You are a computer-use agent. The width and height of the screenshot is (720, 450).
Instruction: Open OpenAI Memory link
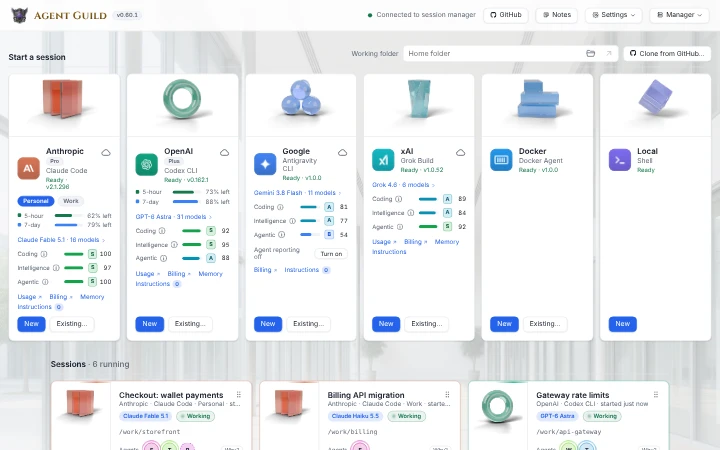pos(210,274)
